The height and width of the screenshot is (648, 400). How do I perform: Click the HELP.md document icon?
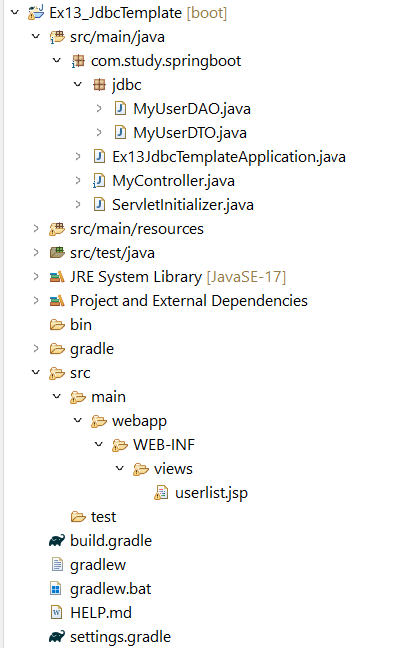click(56, 612)
